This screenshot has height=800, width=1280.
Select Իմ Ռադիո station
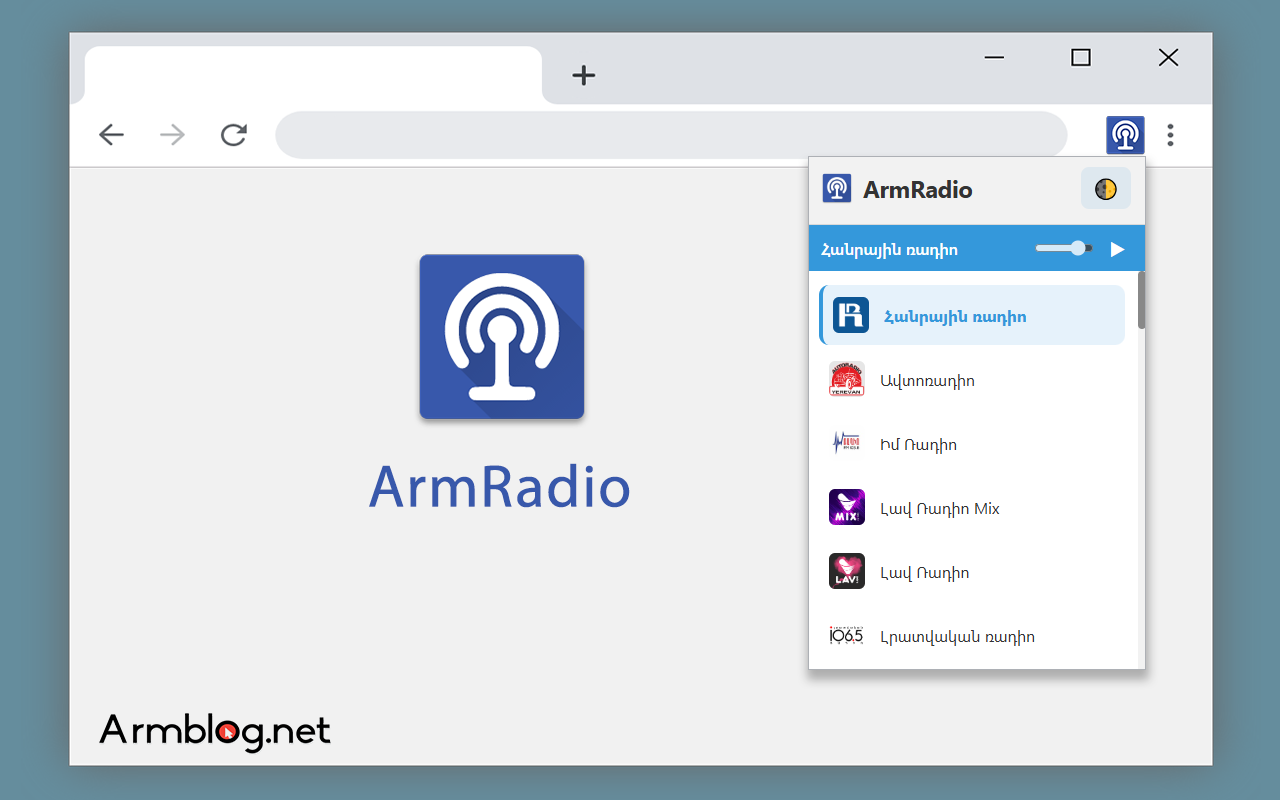pos(972,444)
